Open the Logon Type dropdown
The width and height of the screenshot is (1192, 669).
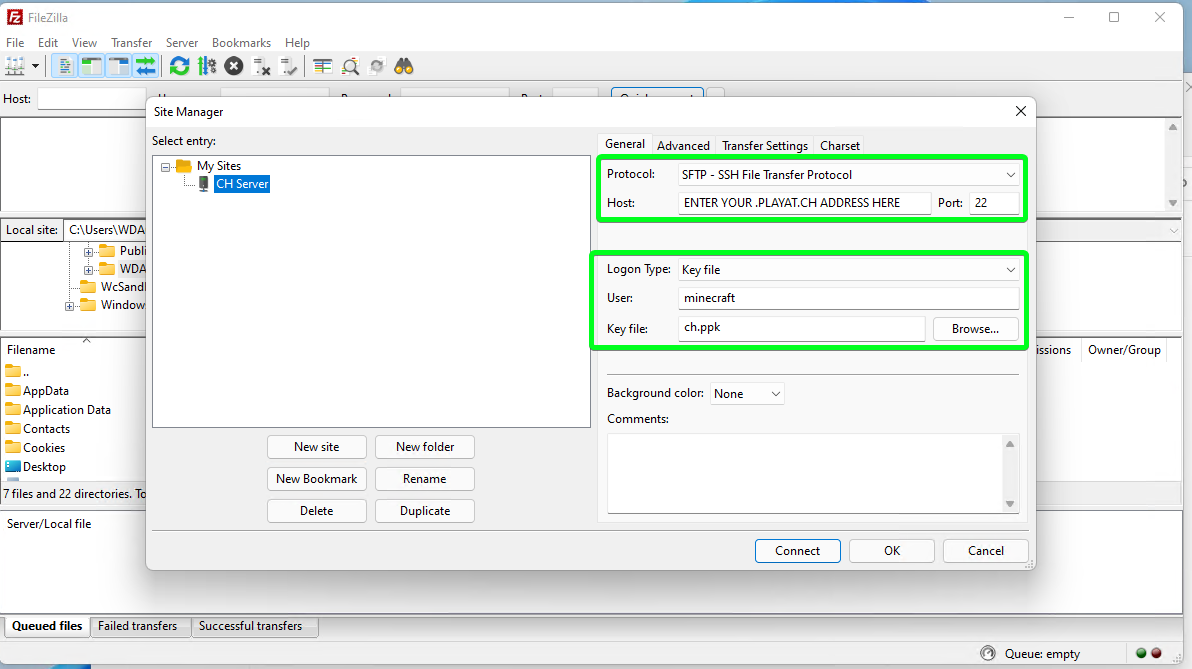click(848, 270)
